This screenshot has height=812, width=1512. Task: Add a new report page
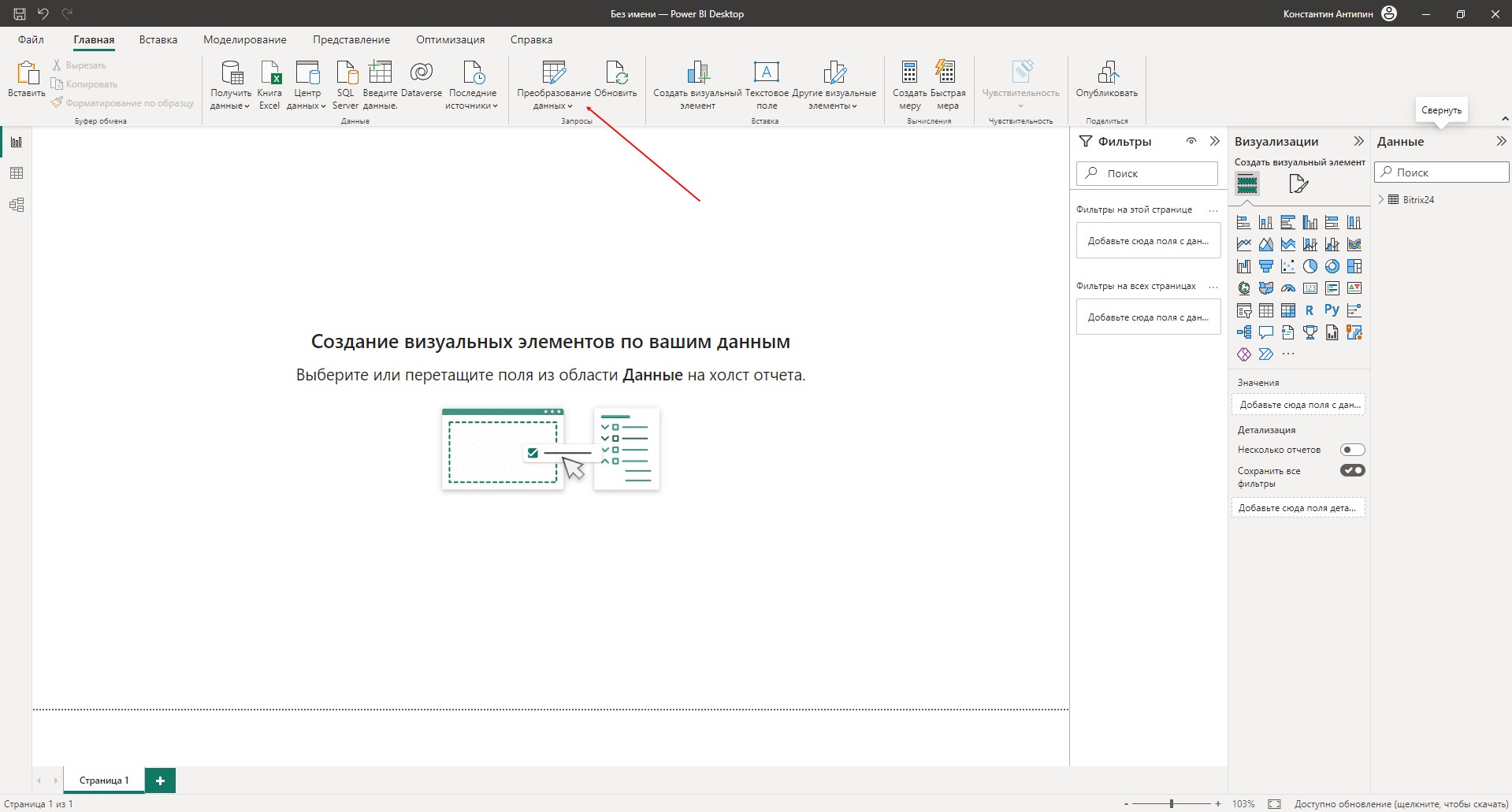click(161, 780)
